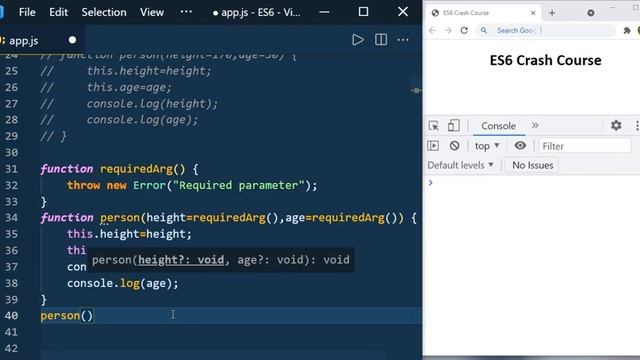
Task: Close the ES6 Crash Course browser tab
Action: 533,13
